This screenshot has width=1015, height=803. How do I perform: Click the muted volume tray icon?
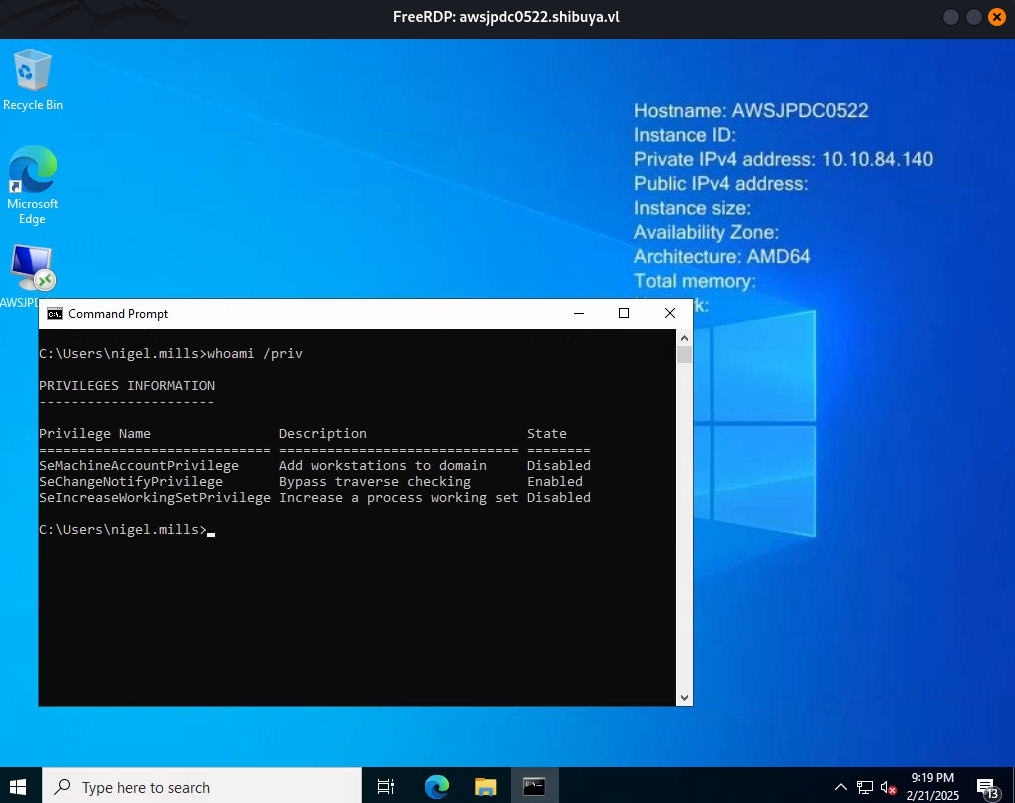tap(888, 787)
